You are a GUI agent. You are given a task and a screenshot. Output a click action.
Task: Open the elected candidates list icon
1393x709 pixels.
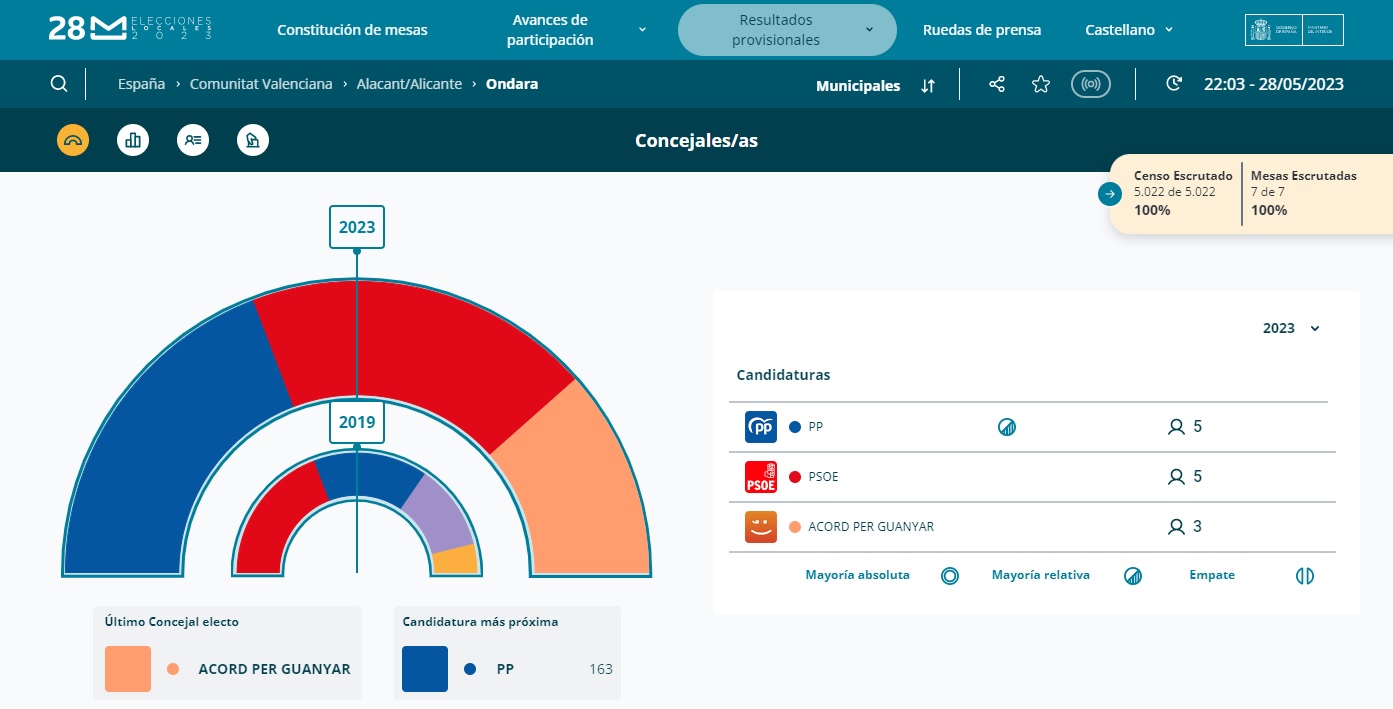coord(193,141)
